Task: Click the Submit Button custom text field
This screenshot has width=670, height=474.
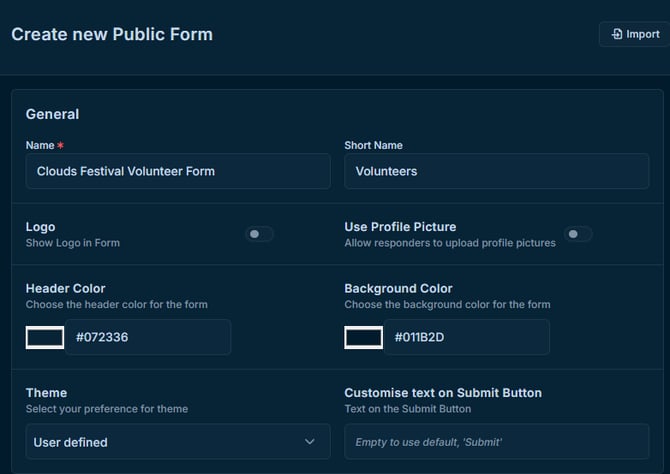Action: tap(496, 441)
